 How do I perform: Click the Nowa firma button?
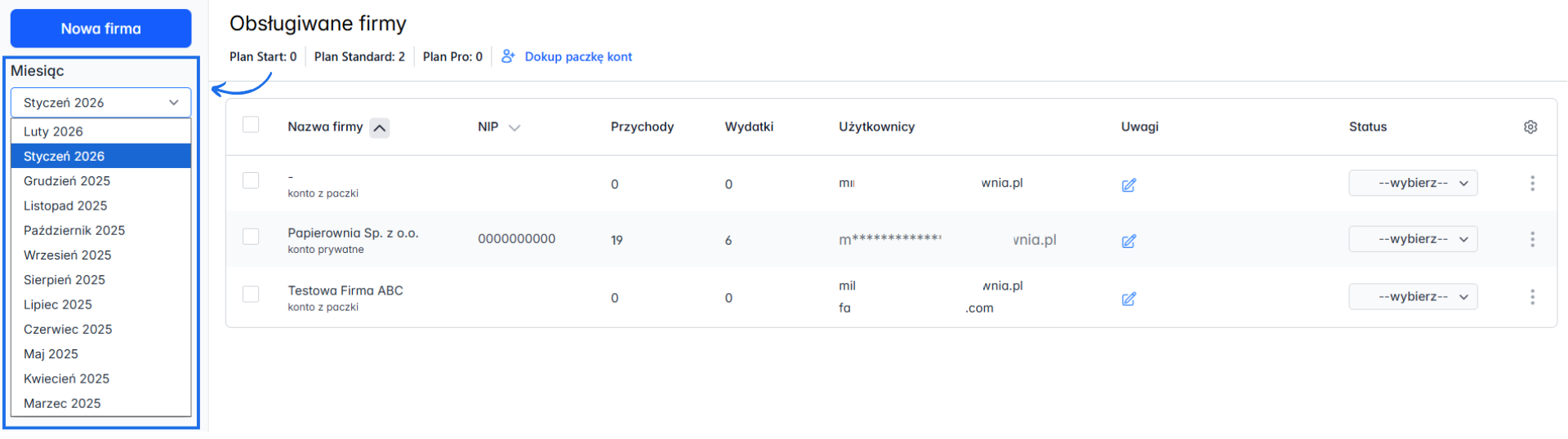point(100,29)
